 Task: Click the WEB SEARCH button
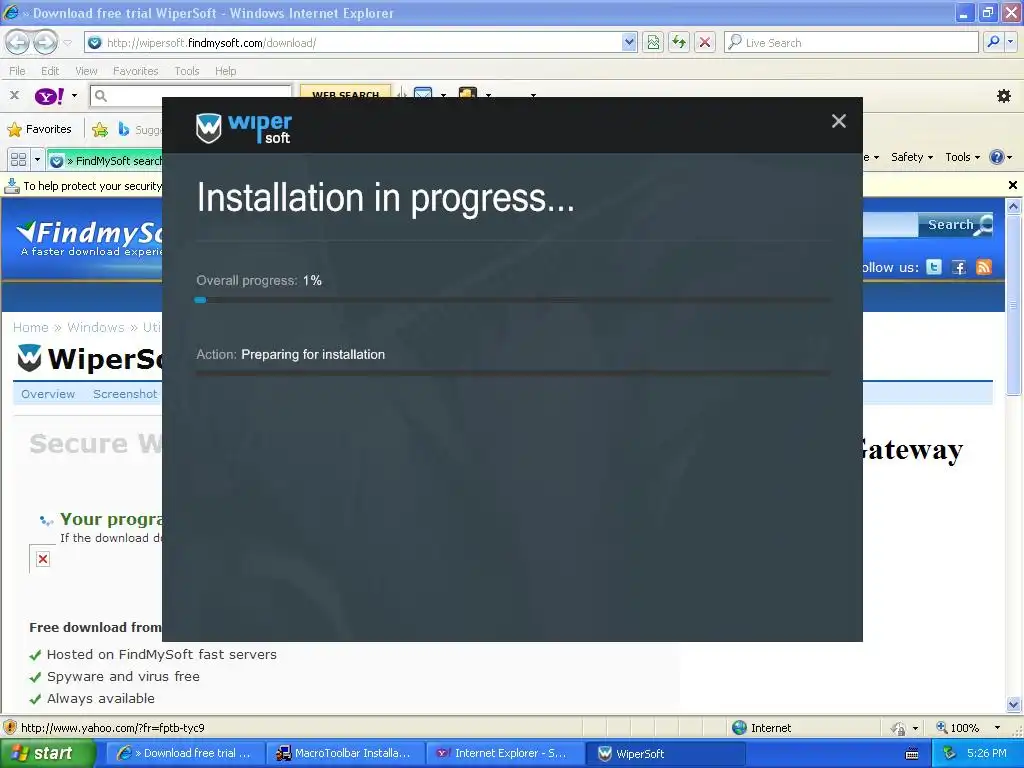(345, 95)
